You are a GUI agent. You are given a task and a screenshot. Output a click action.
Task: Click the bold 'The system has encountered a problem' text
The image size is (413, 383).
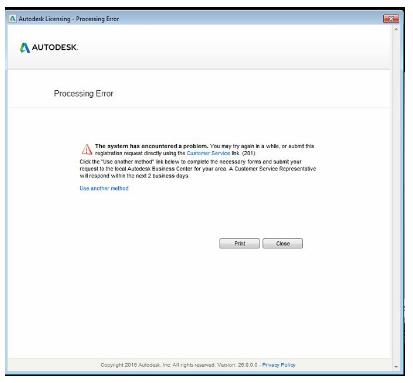(x=151, y=146)
